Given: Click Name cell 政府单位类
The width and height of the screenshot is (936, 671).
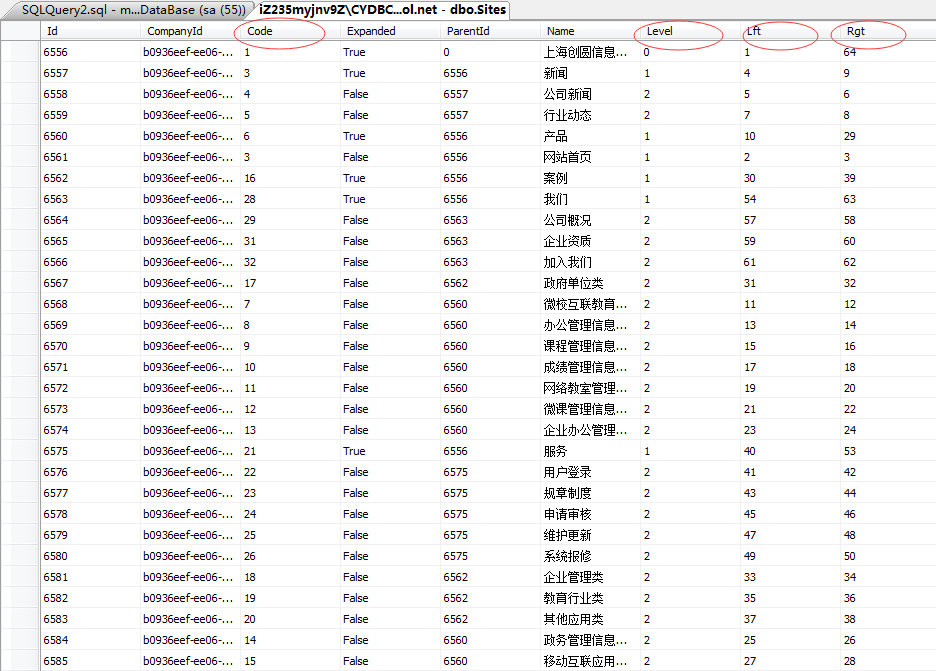Looking at the screenshot, I should 590,283.
